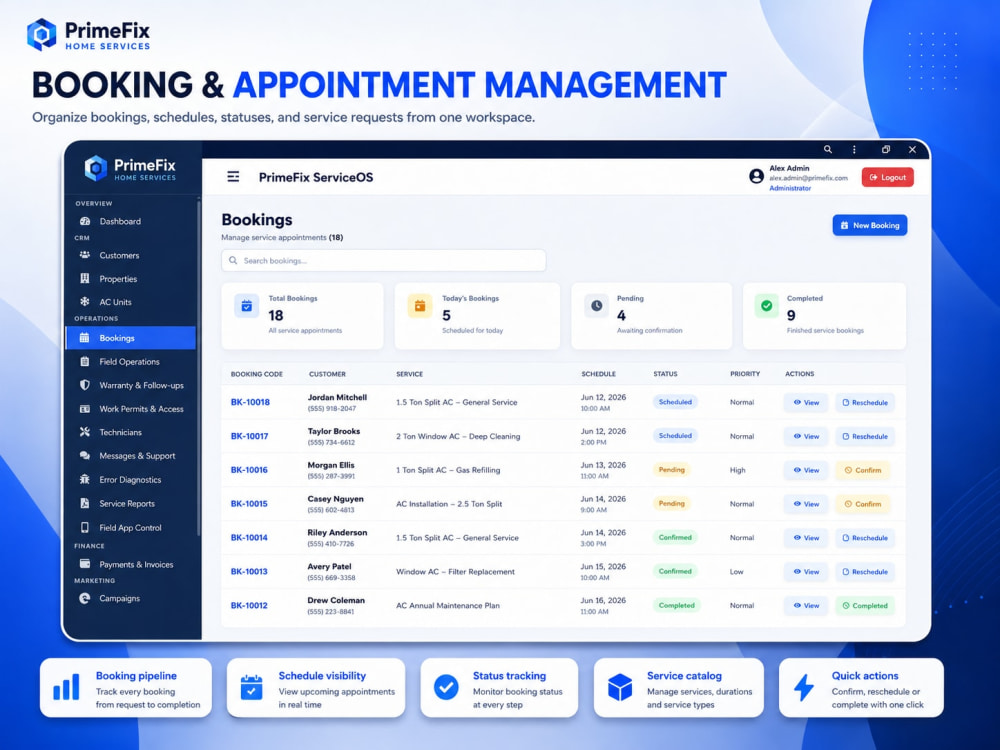The height and width of the screenshot is (750, 1000).
Task: Reschedule booking BK-10014
Action: point(865,538)
